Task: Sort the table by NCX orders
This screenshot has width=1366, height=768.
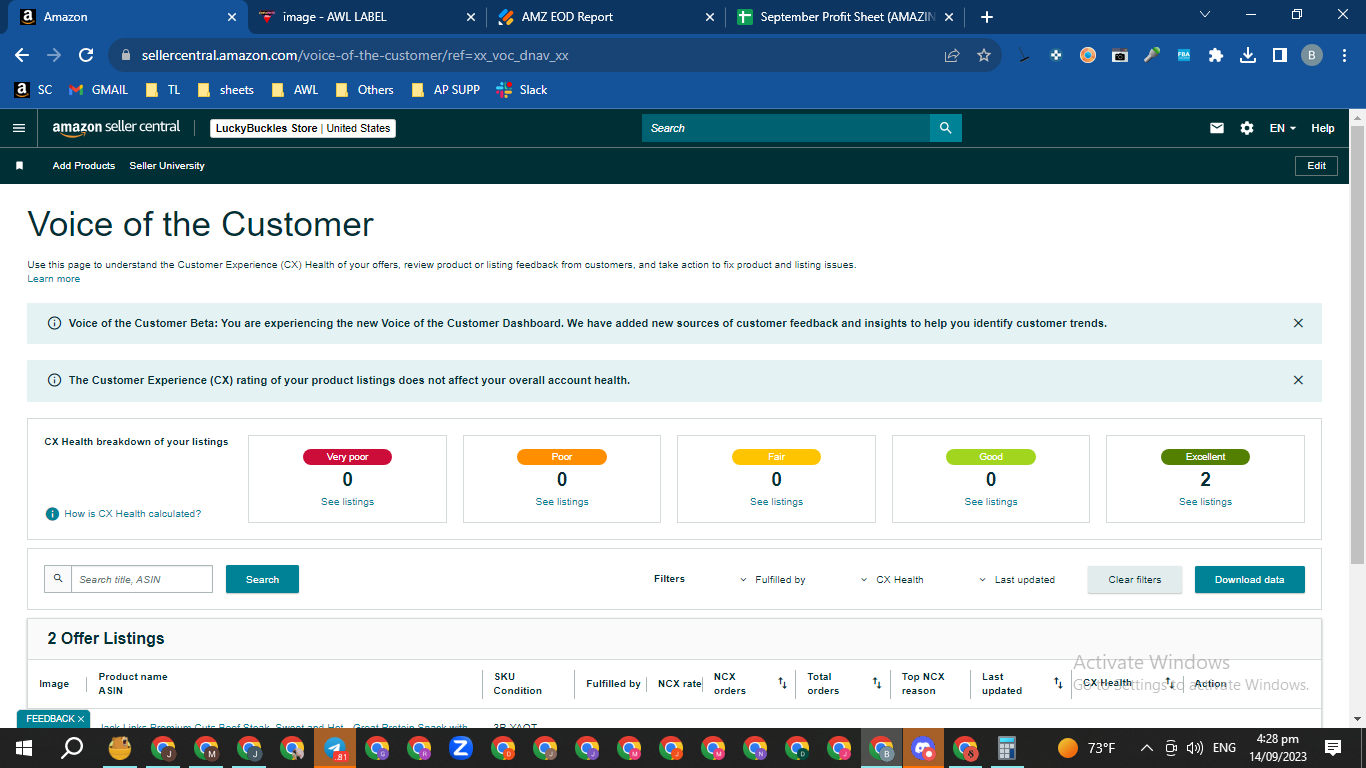Action: tap(782, 683)
